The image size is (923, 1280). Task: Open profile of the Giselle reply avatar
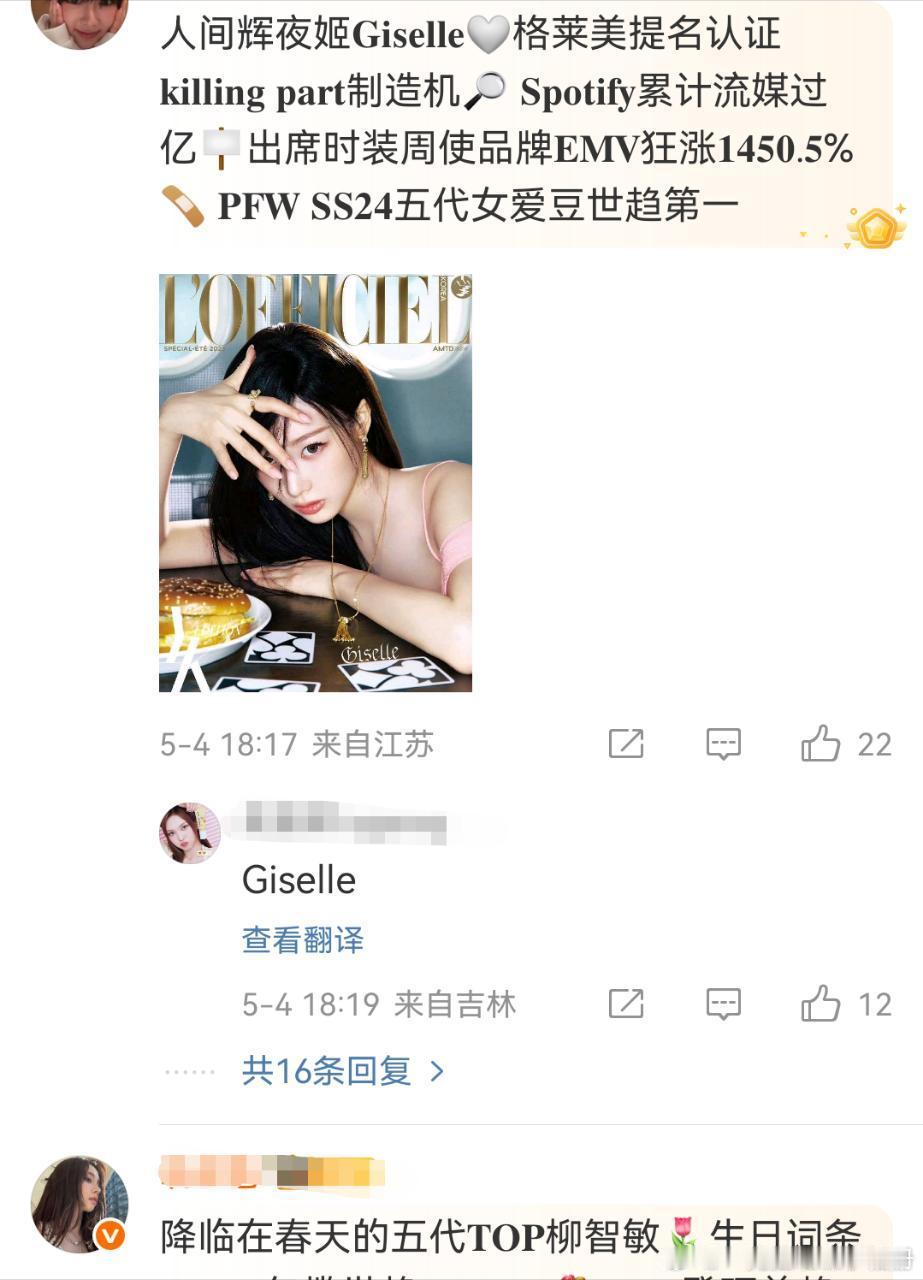[x=190, y=832]
